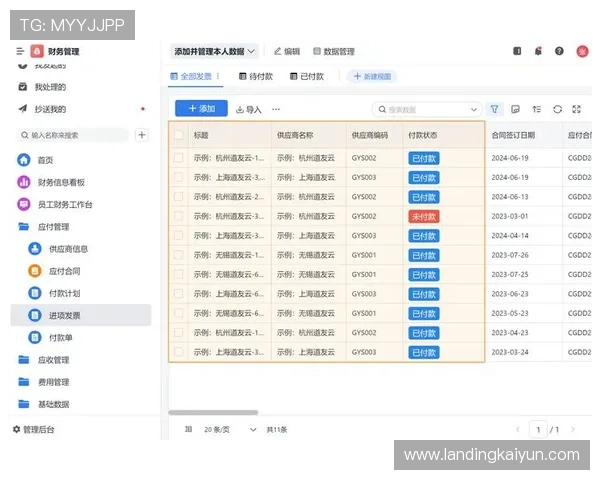Open the notification bell icon
600x480 pixels.
click(x=538, y=51)
